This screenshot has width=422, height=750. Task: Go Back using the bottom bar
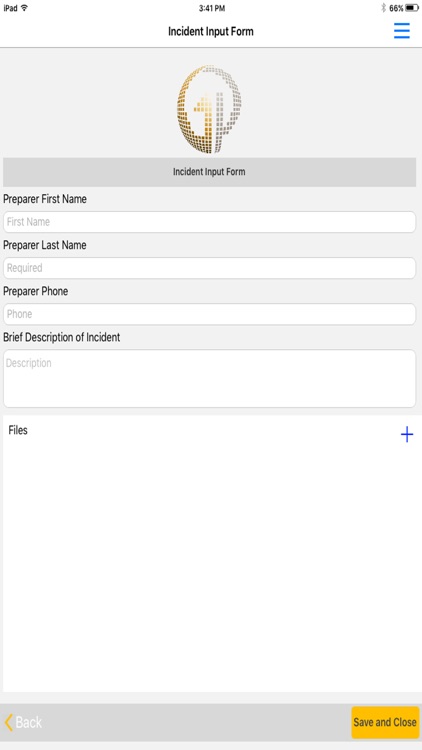click(23, 722)
